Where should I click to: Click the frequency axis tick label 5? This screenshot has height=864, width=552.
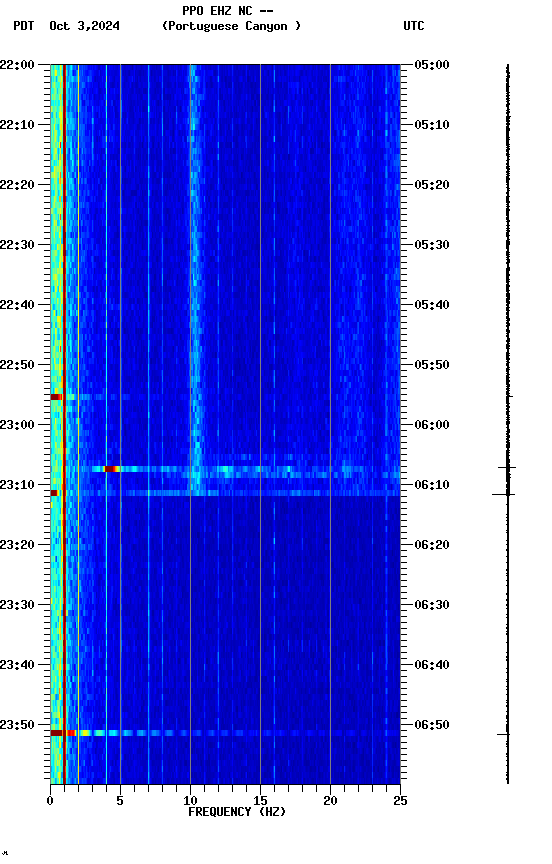(x=120, y=801)
